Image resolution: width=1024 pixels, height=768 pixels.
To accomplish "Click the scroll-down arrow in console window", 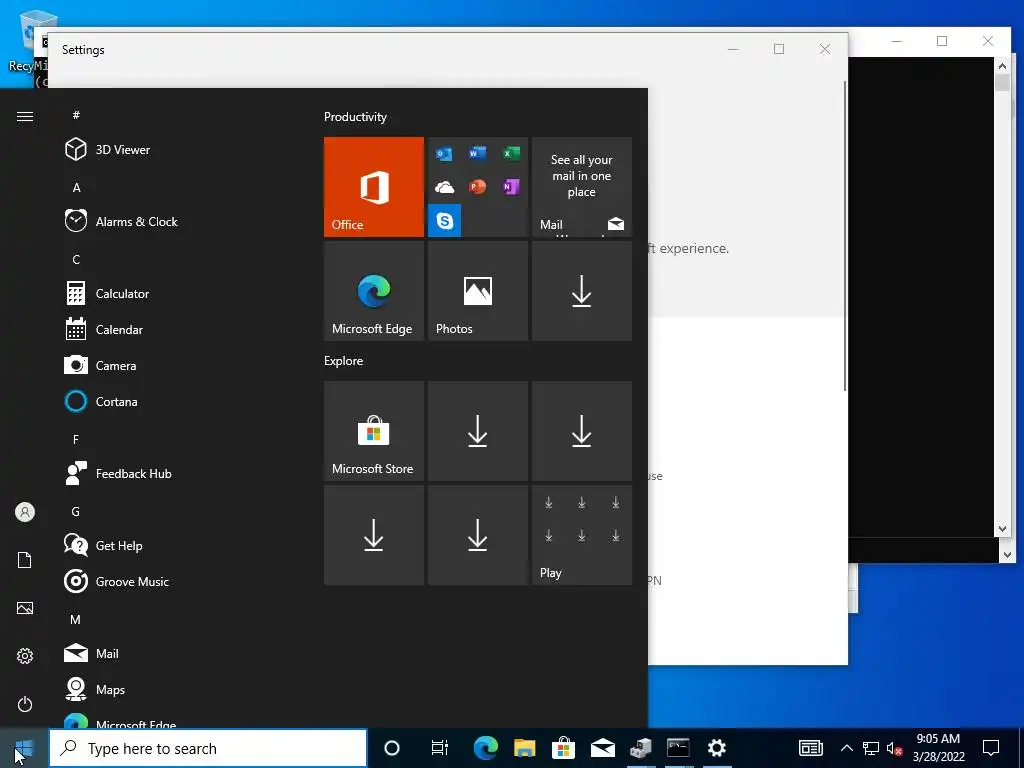I will (1002, 529).
